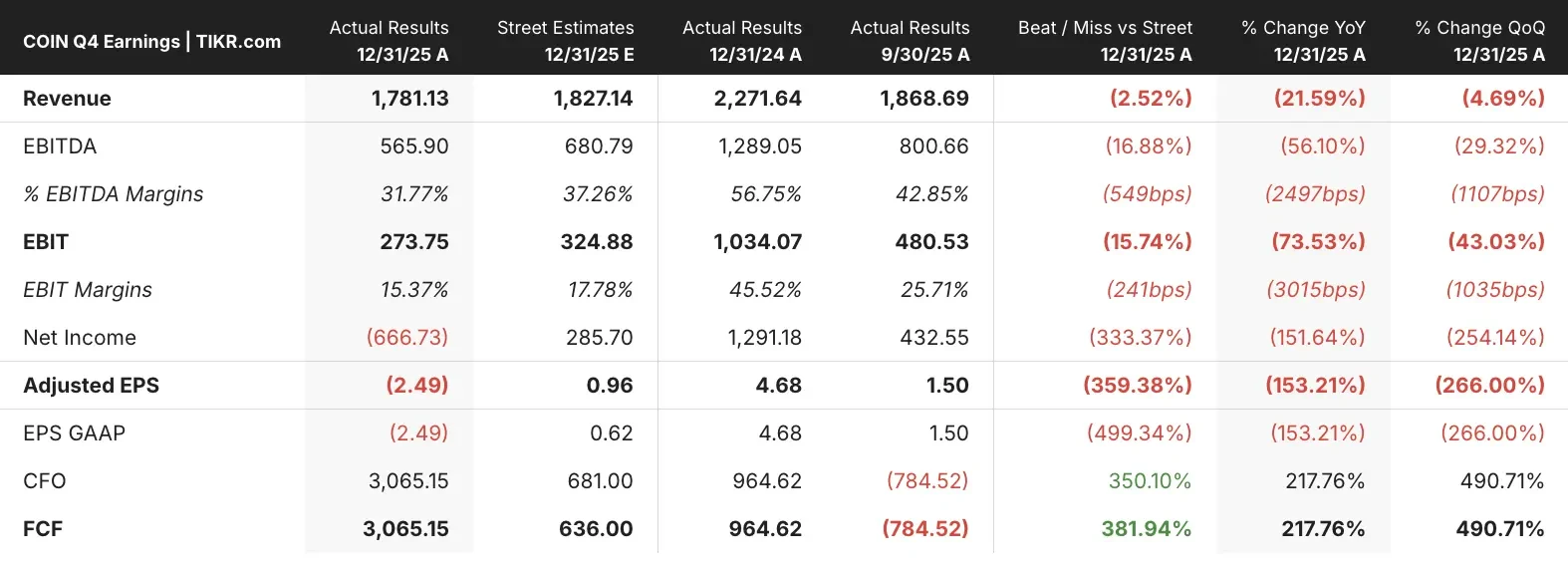Screen dimensions: 1568x570
Task: Select the EPS GAAP row label
Action: point(74,433)
